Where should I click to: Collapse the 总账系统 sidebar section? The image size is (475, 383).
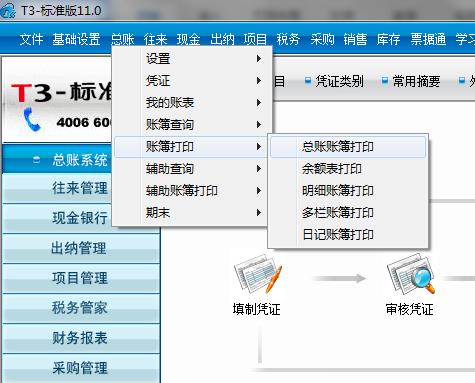click(37, 160)
